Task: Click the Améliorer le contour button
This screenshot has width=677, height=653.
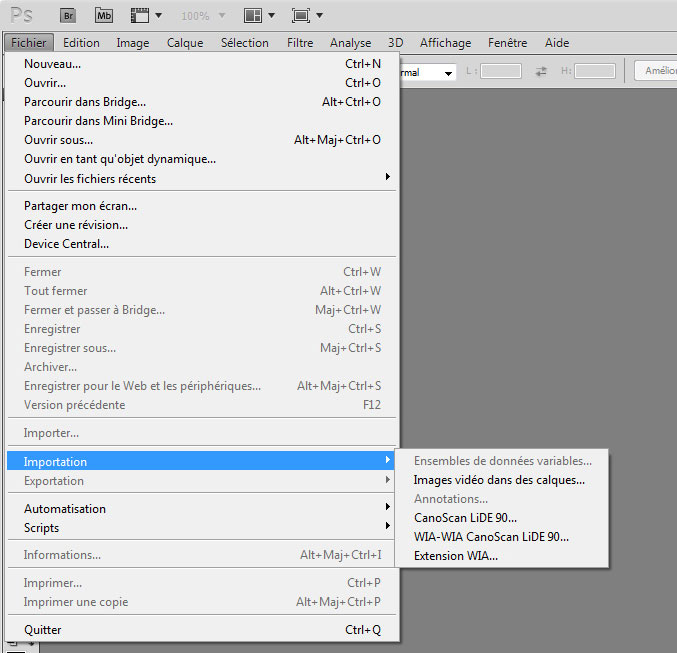Action: 655,70
